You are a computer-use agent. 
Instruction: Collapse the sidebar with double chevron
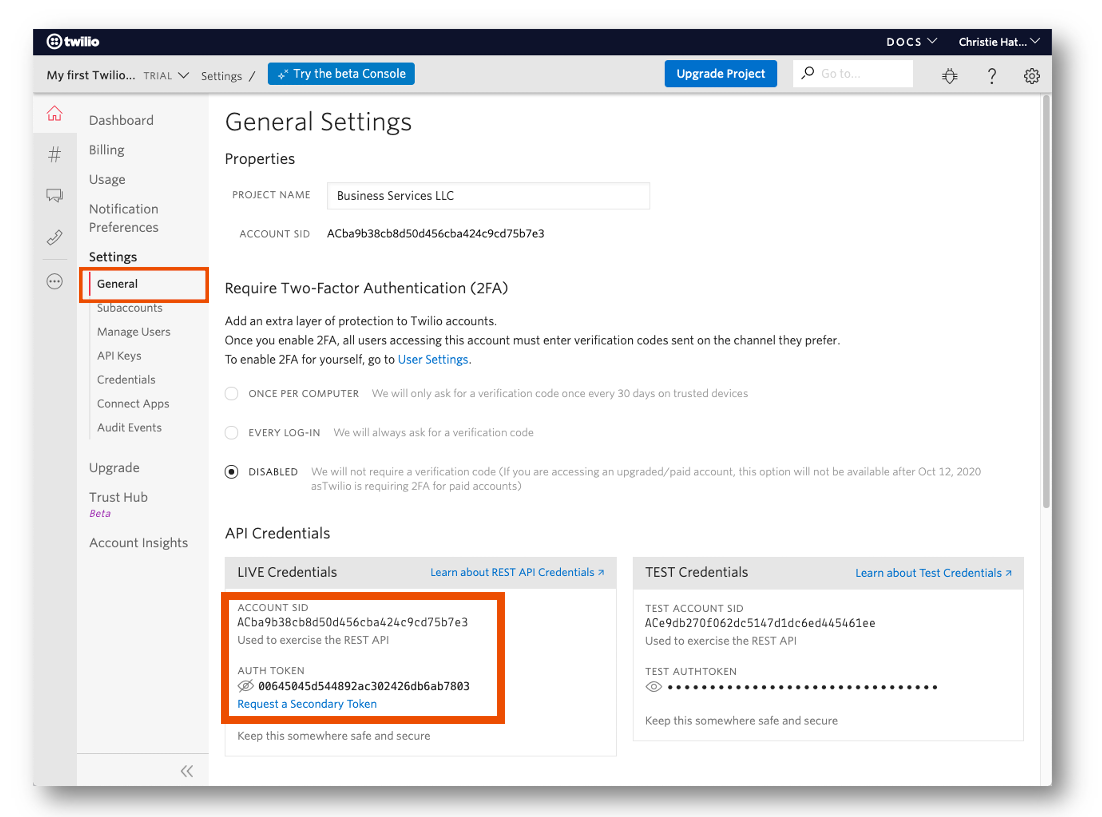coord(186,771)
